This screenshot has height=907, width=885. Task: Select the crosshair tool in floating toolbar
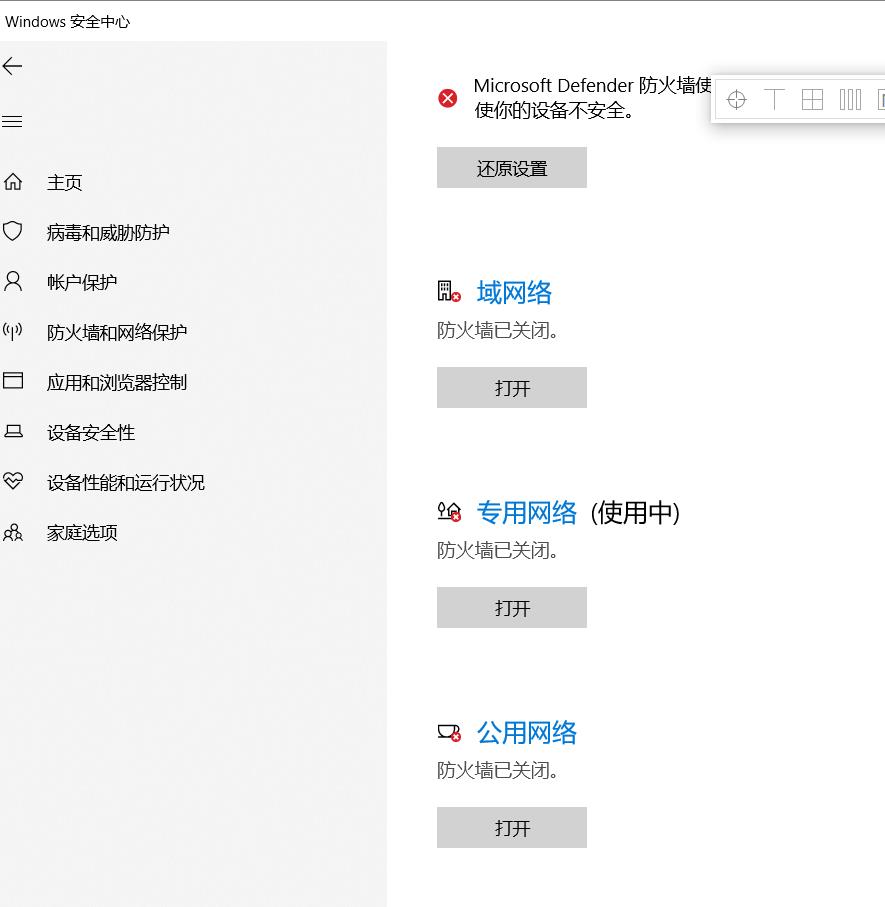point(736,99)
